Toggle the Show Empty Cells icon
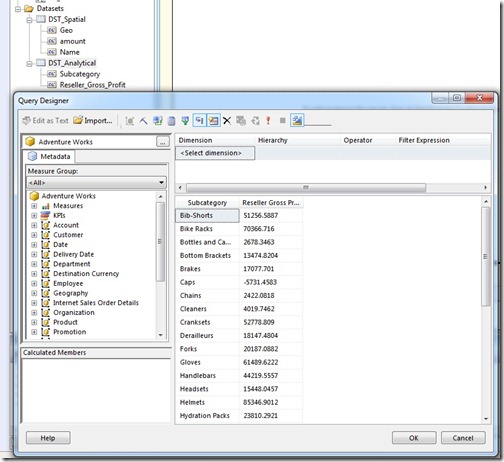 (x=185, y=121)
